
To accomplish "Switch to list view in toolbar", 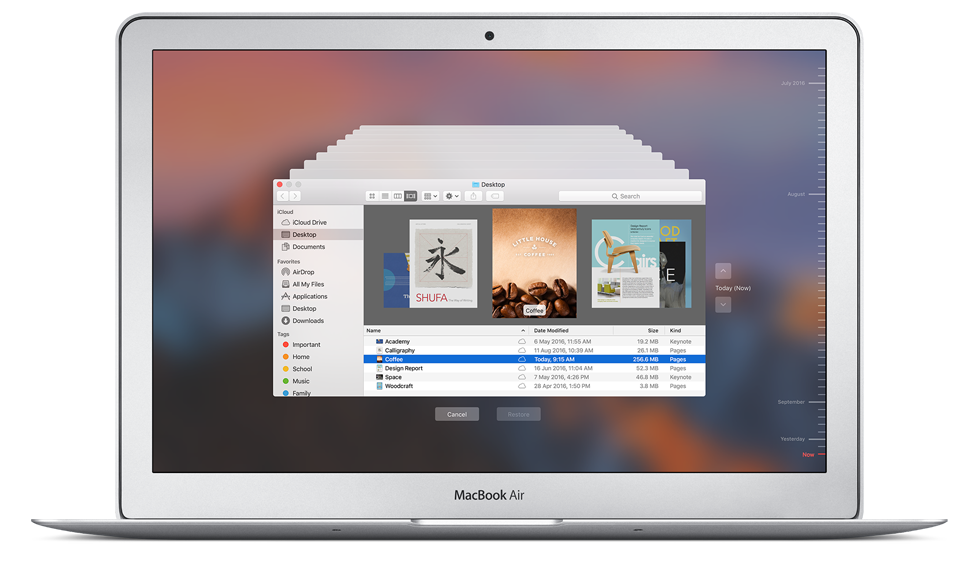I will click(385, 196).
